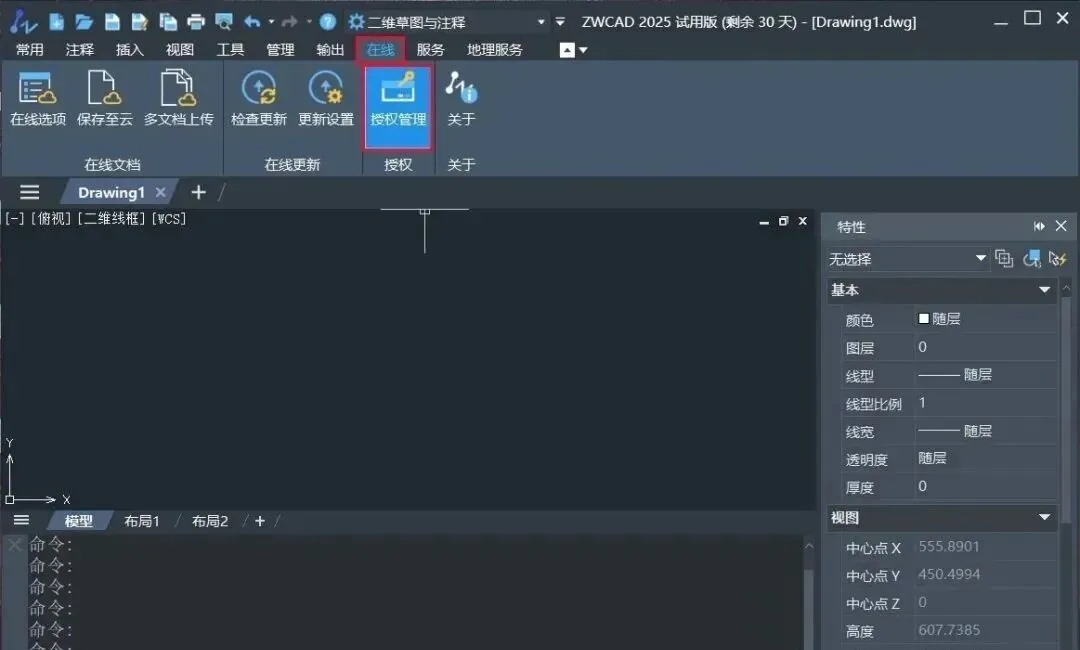
Task: Open 在线选项 online options
Action: pos(38,99)
